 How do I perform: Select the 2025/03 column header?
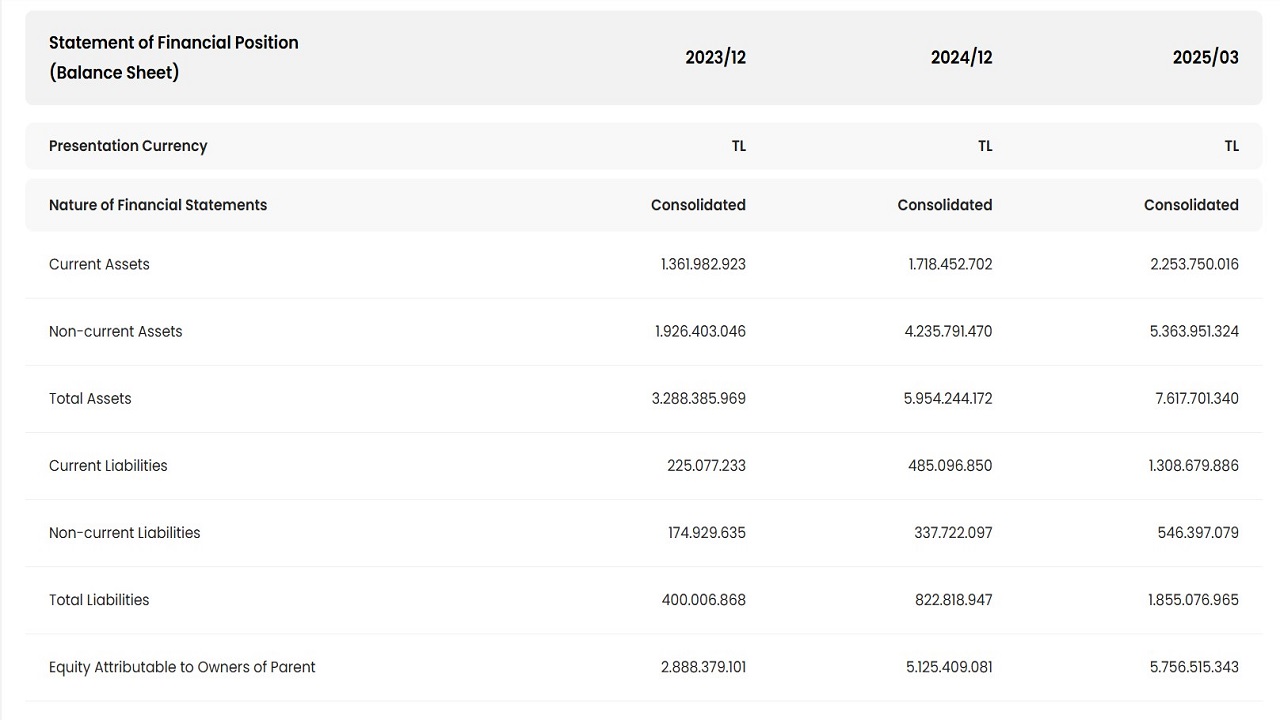1205,57
